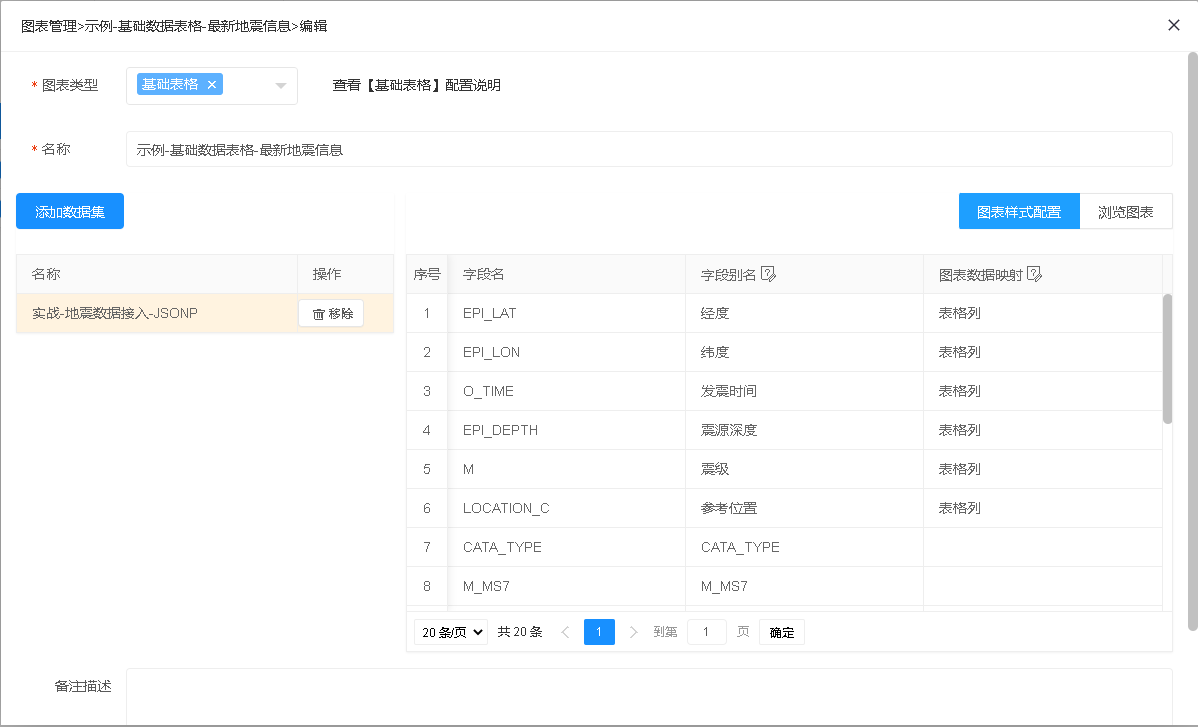Screen dimensions: 1198x727
Task: Click 移除 button with trash icon
Action: tap(331, 313)
